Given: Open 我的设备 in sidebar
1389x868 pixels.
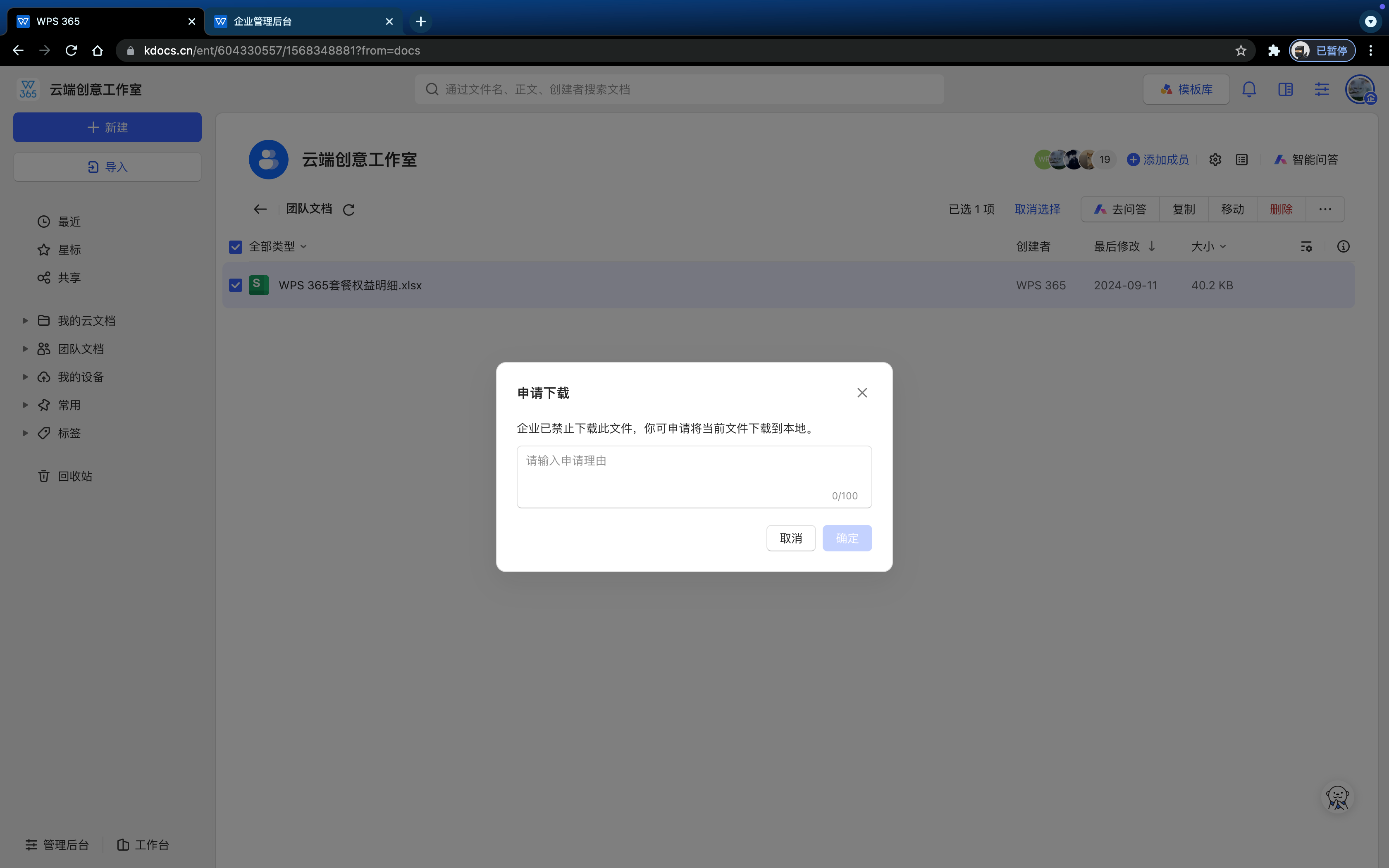Looking at the screenshot, I should (x=71, y=377).
